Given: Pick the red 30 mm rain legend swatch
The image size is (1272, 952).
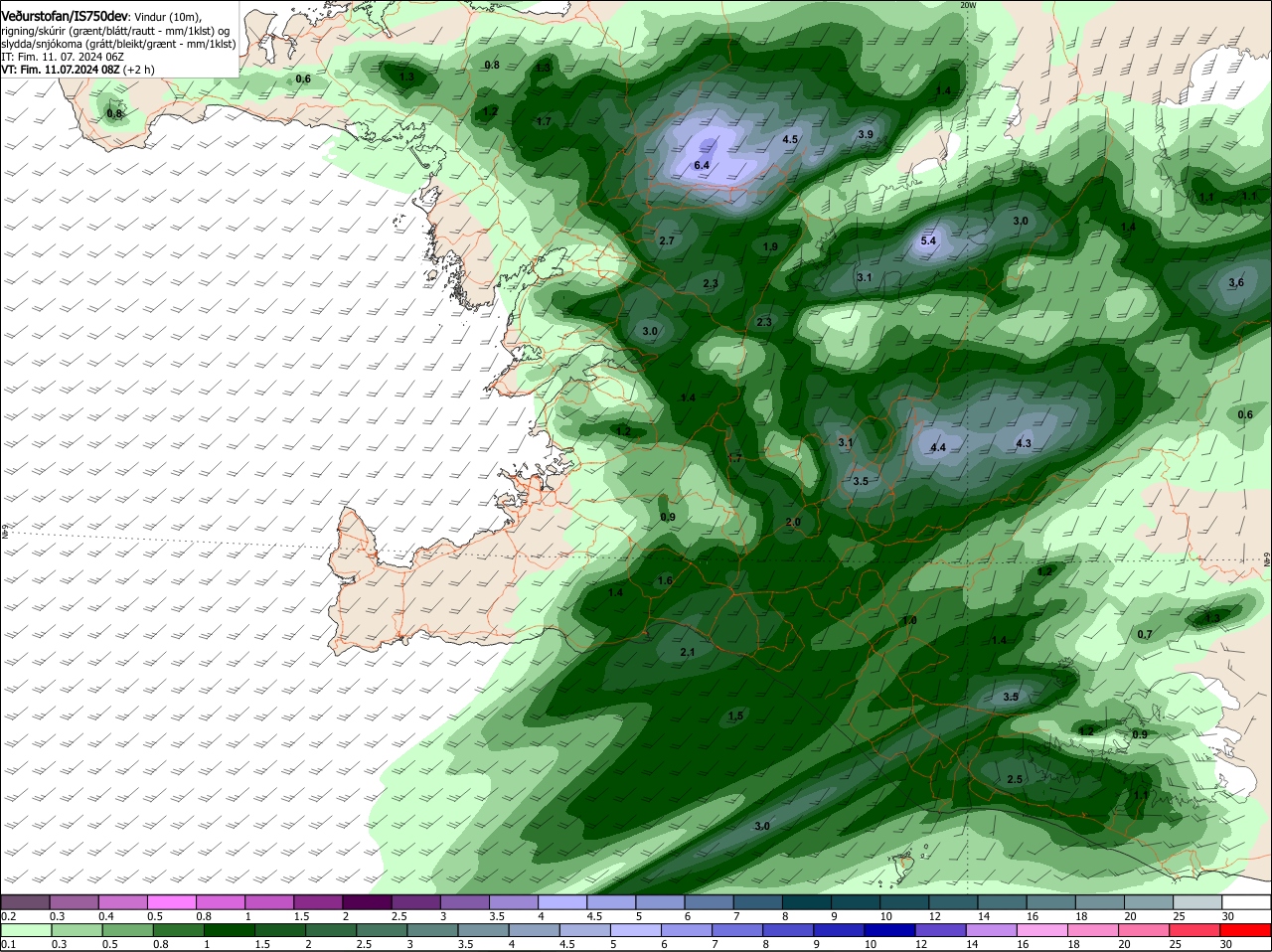Looking at the screenshot, I should 1245,929.
